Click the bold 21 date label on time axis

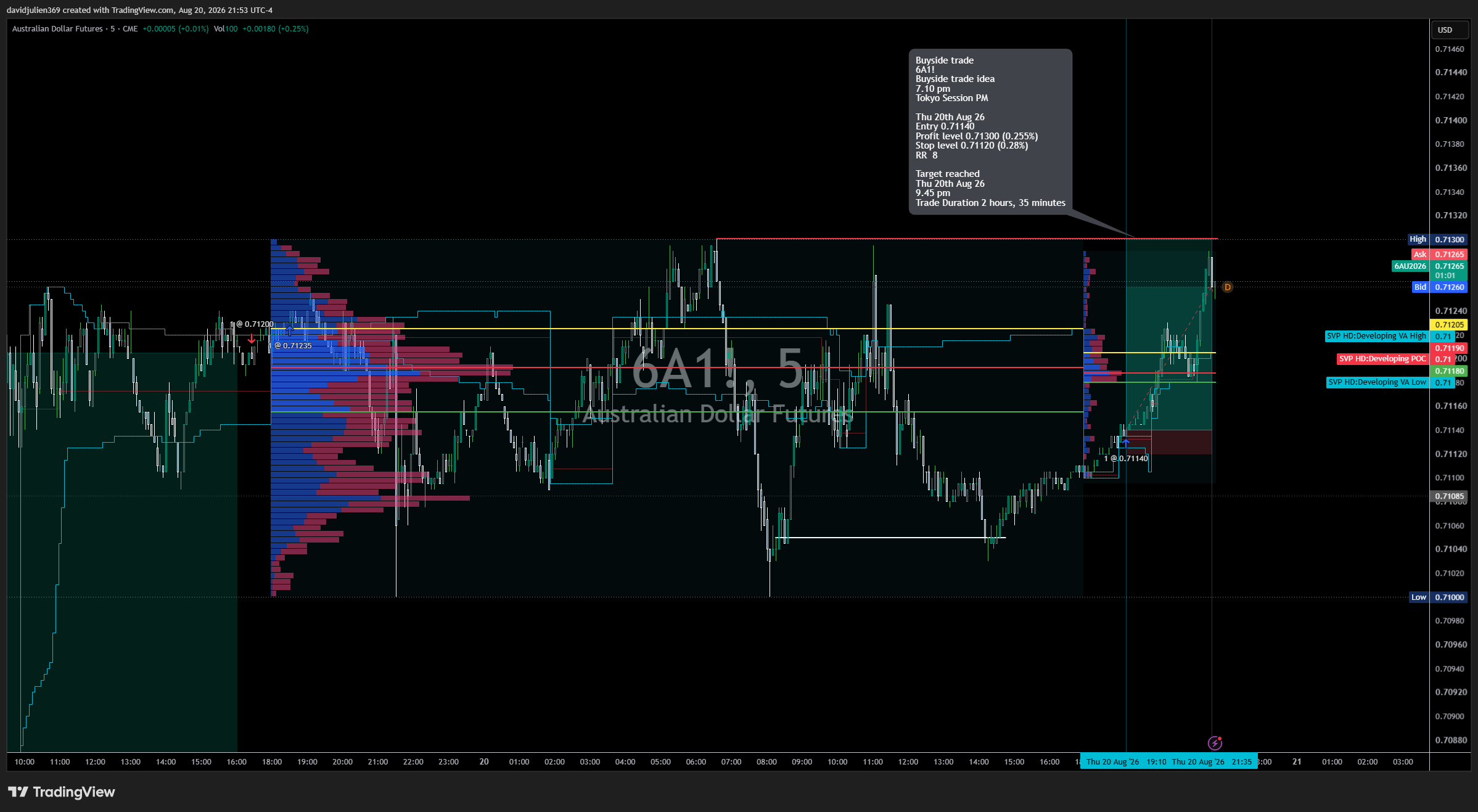click(x=1297, y=762)
